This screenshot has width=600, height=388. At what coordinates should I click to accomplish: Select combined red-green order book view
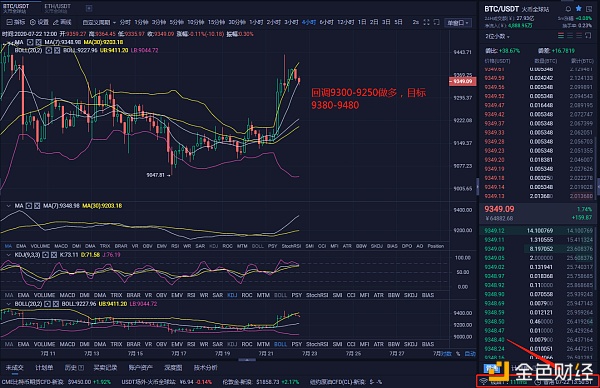coord(561,36)
